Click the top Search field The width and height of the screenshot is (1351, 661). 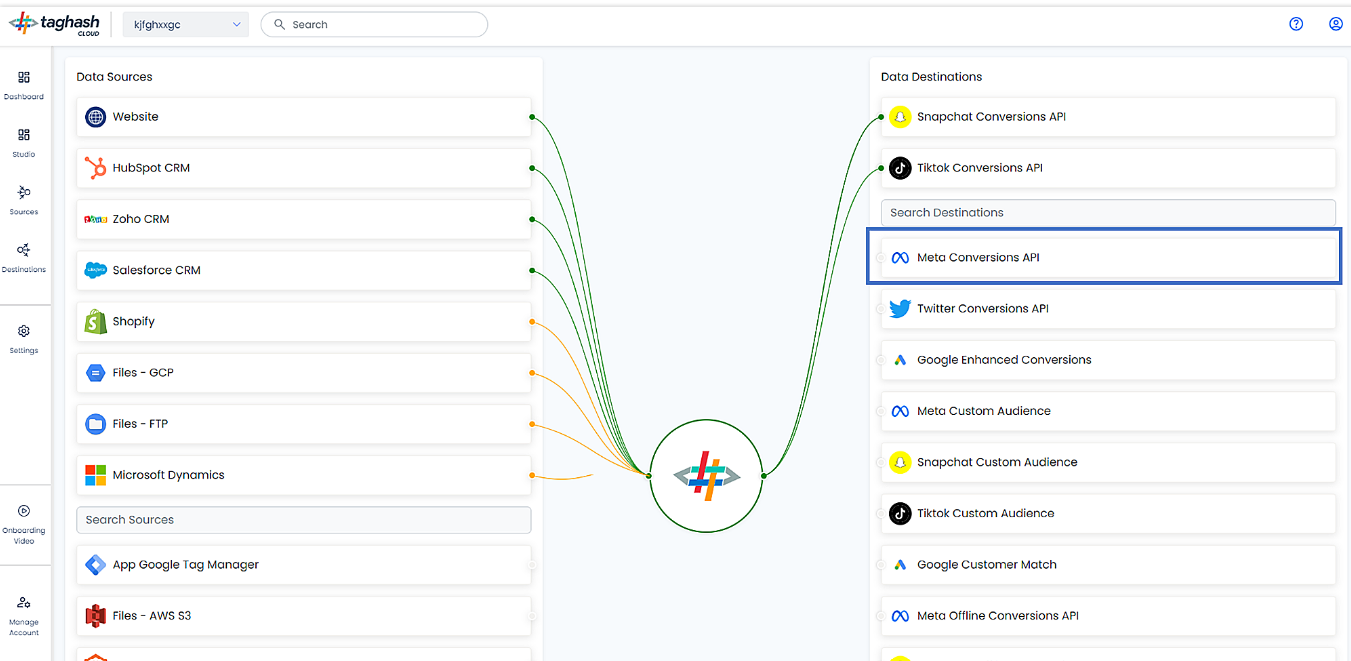pyautogui.click(x=374, y=25)
